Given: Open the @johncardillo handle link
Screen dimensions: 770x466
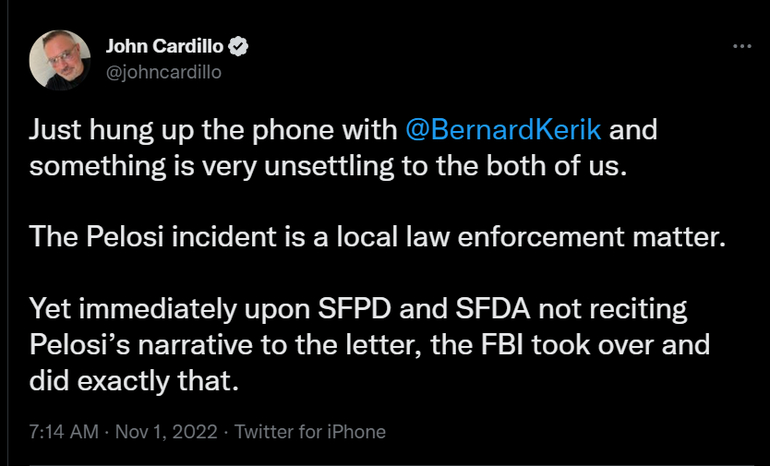Looking at the screenshot, I should [x=163, y=72].
